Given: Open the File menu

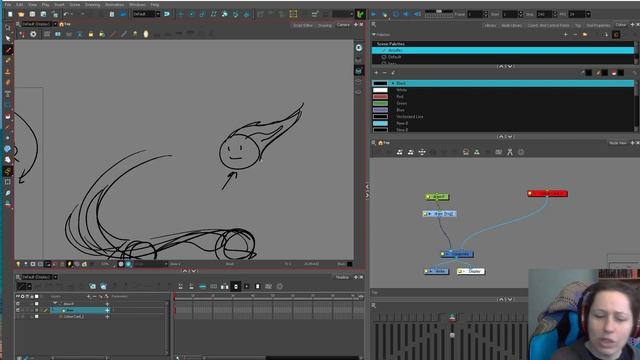Looking at the screenshot, I should tap(8, 4).
